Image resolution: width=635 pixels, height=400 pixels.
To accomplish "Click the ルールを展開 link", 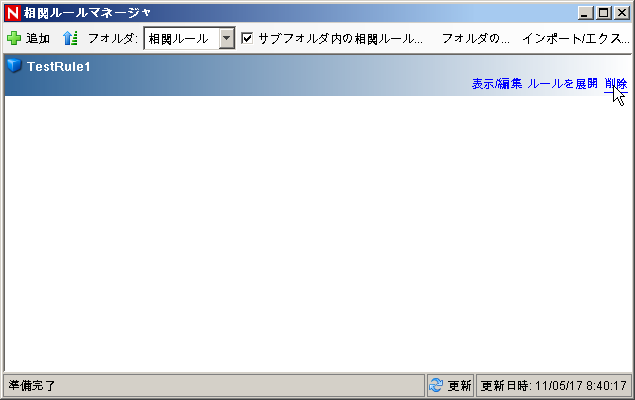I will pyautogui.click(x=562, y=84).
